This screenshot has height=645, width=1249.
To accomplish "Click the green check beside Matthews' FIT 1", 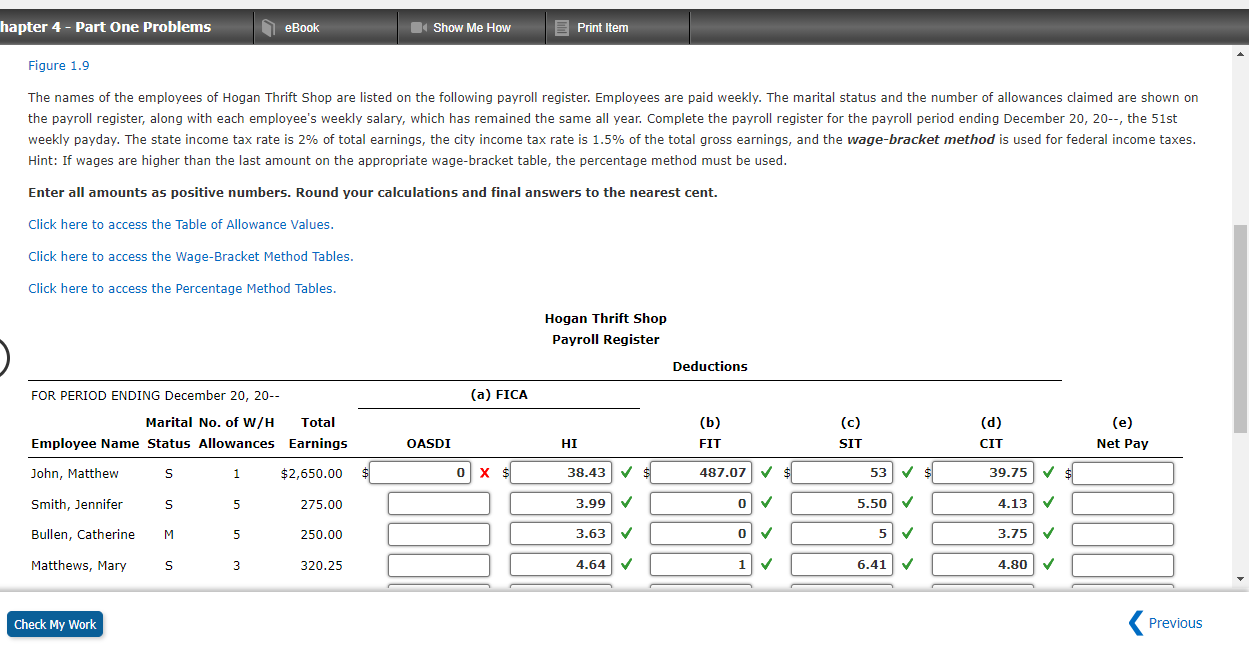I will coord(766,565).
